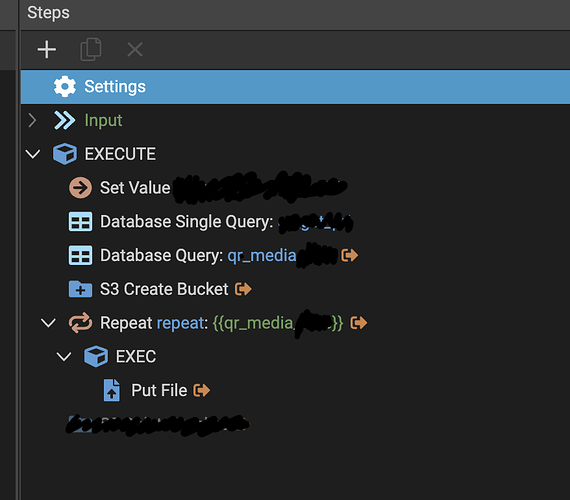570x500 pixels.
Task: Click the Input double-arrow icon
Action: [x=65, y=120]
